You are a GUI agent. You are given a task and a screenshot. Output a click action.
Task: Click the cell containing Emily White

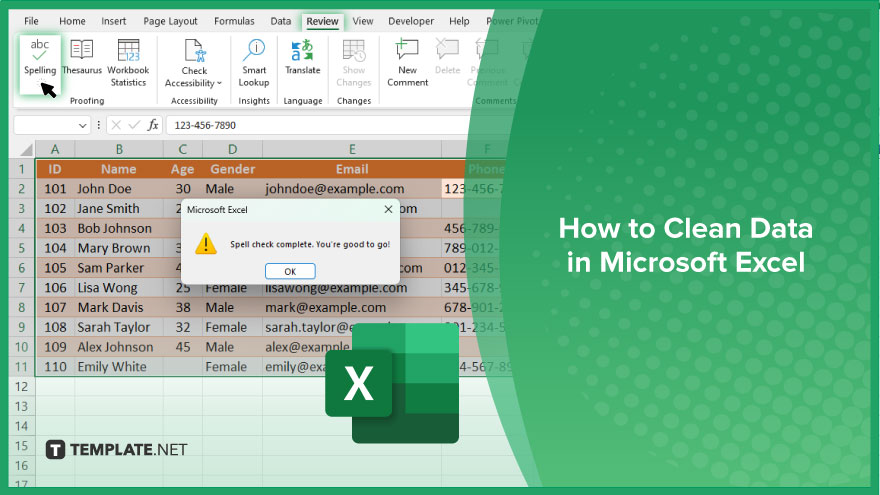[x=119, y=366]
